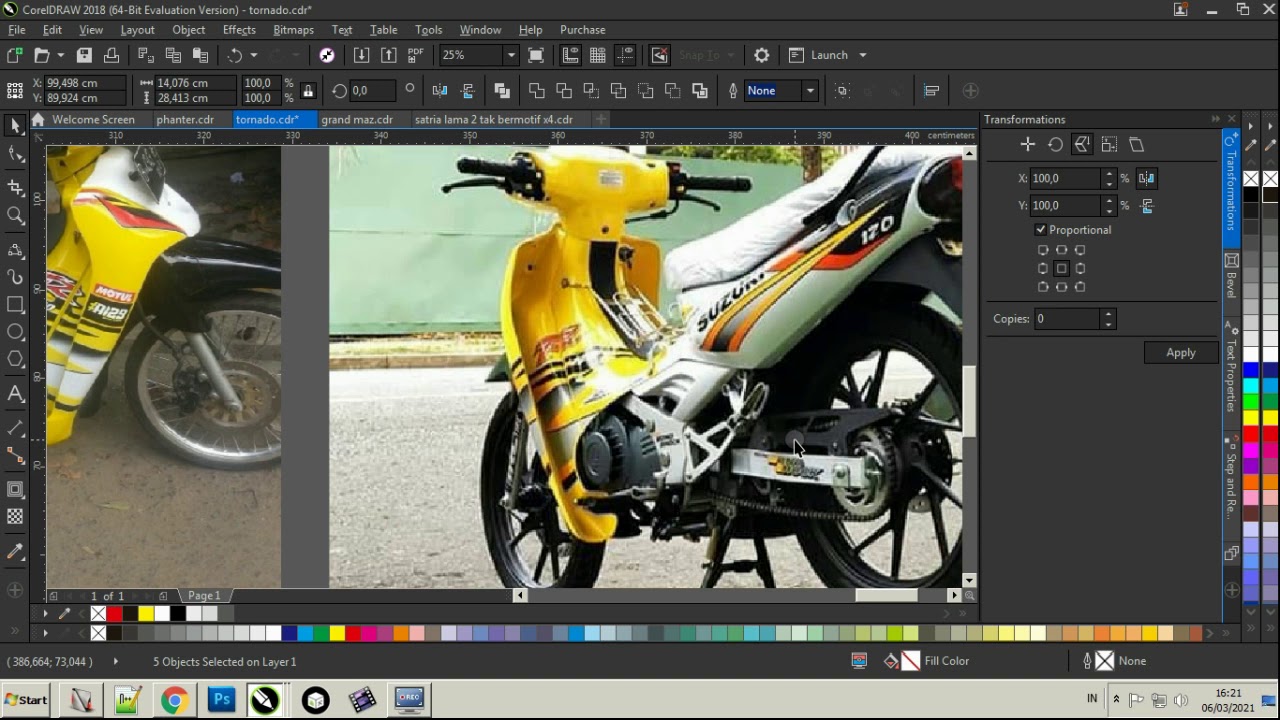
Task: Toggle the Proportional checkbox
Action: 1041,230
